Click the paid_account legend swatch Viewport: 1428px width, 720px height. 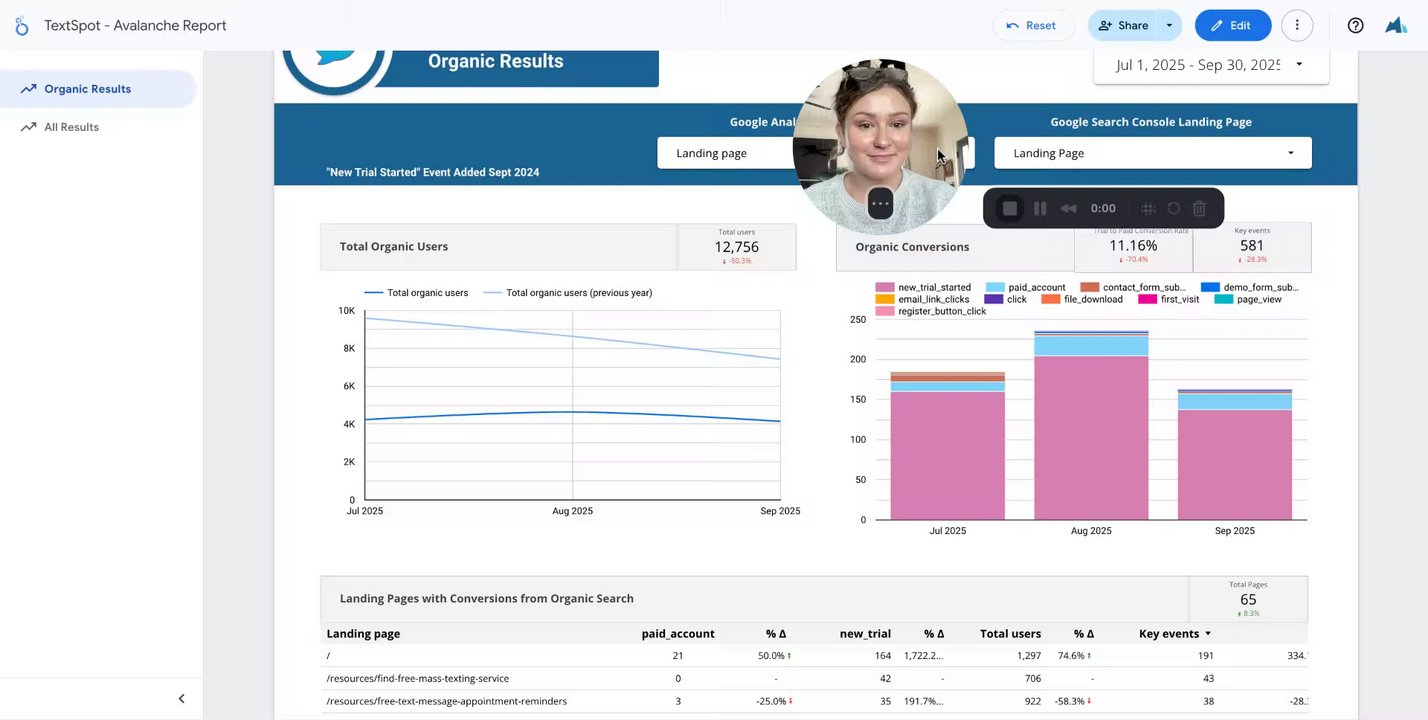click(994, 288)
